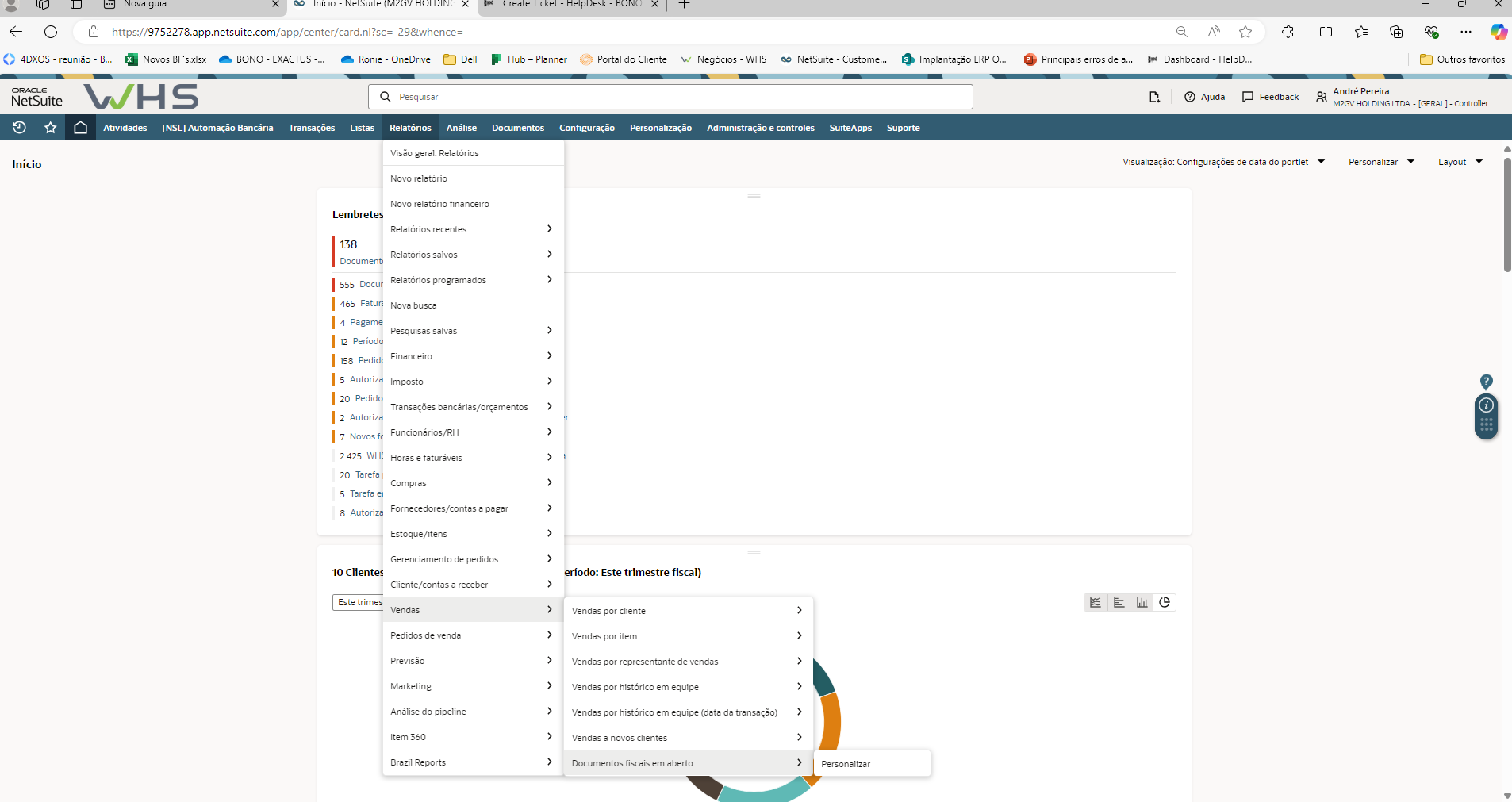Select the pie chart view icon
Image resolution: width=1512 pixels, height=802 pixels.
[1165, 603]
